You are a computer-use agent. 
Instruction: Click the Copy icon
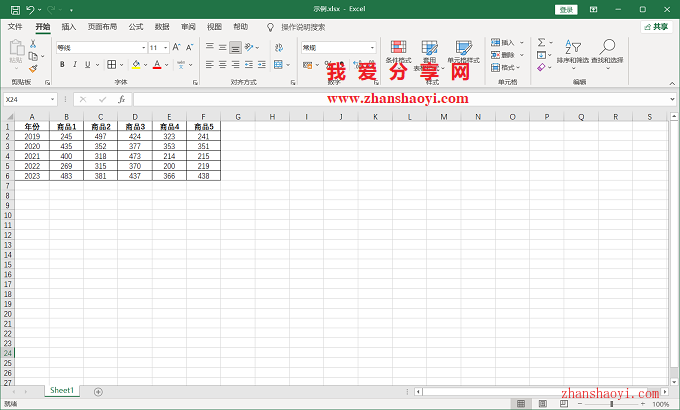(x=33, y=56)
